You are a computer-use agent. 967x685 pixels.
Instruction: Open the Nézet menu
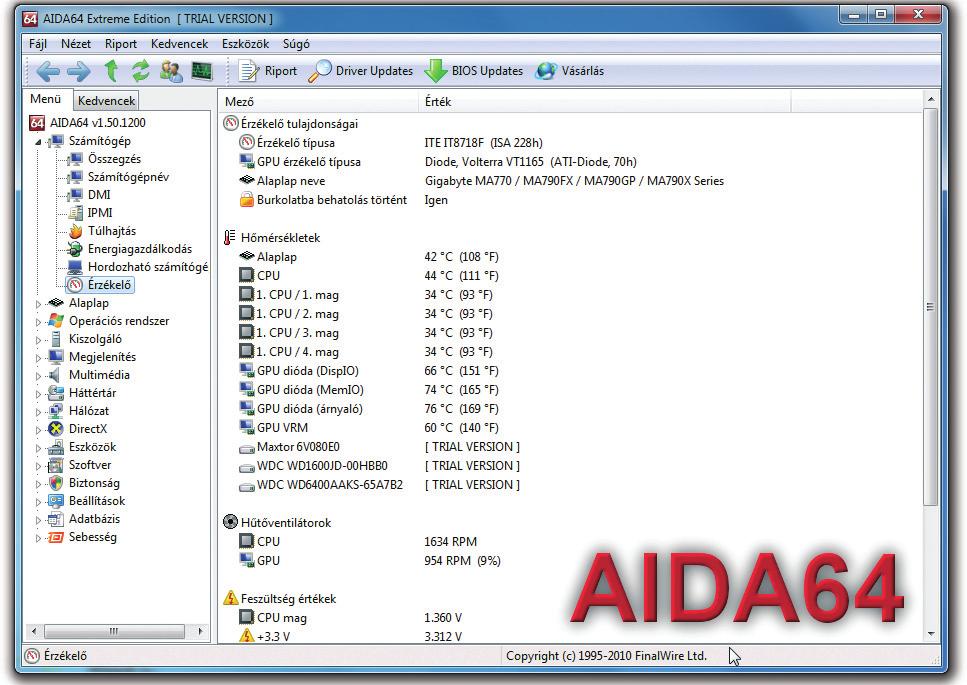coord(76,44)
